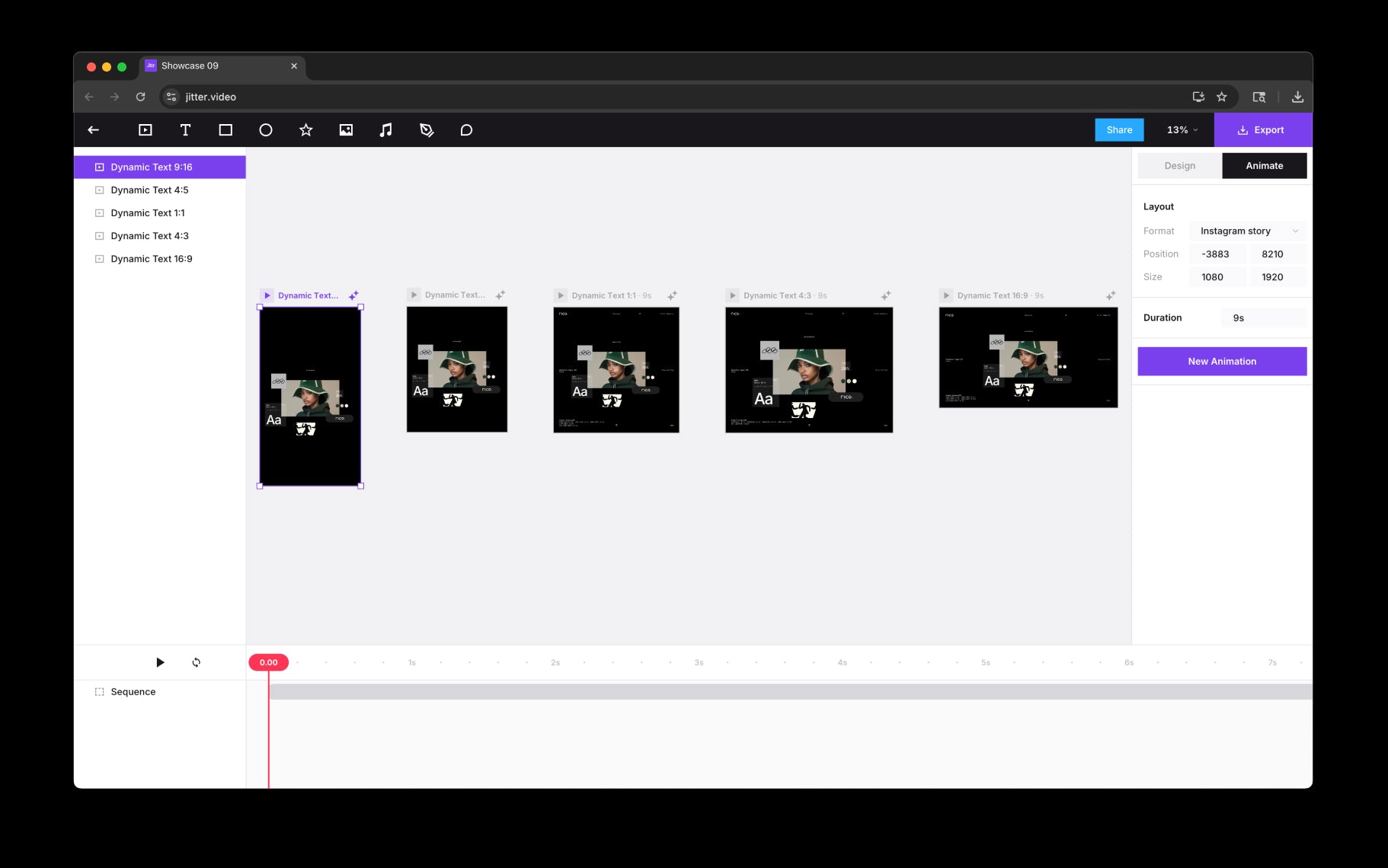
Task: Open the 13% zoom level dropdown
Action: [x=1182, y=130]
